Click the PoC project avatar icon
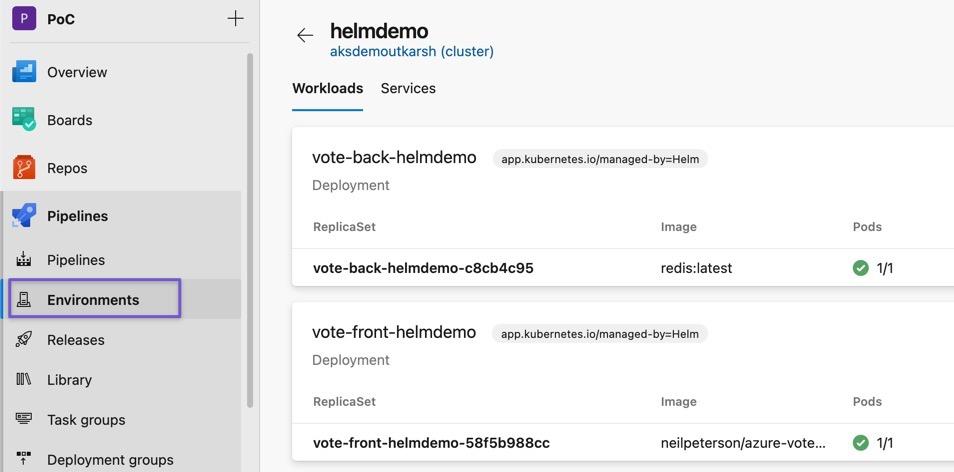The width and height of the screenshot is (954, 472). click(x=24, y=19)
